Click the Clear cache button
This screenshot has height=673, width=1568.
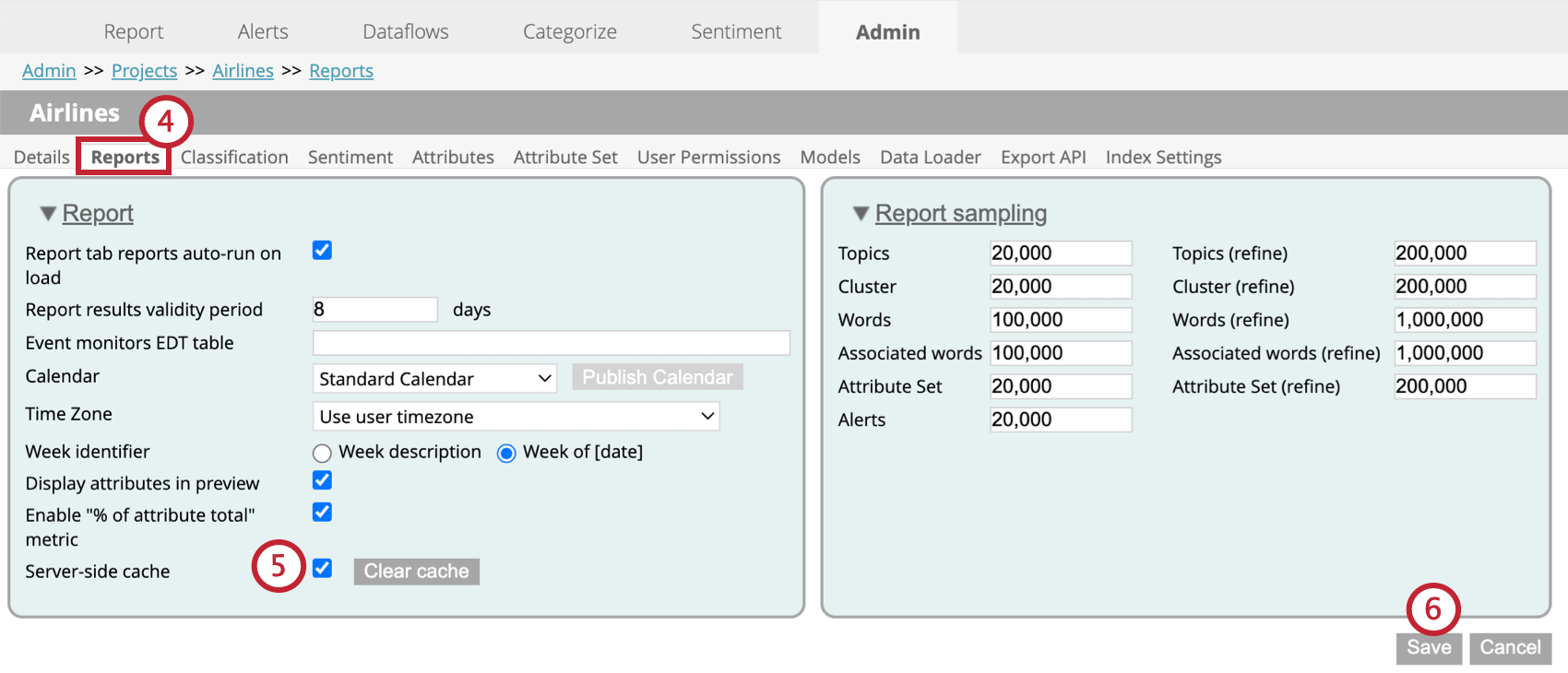coord(416,572)
